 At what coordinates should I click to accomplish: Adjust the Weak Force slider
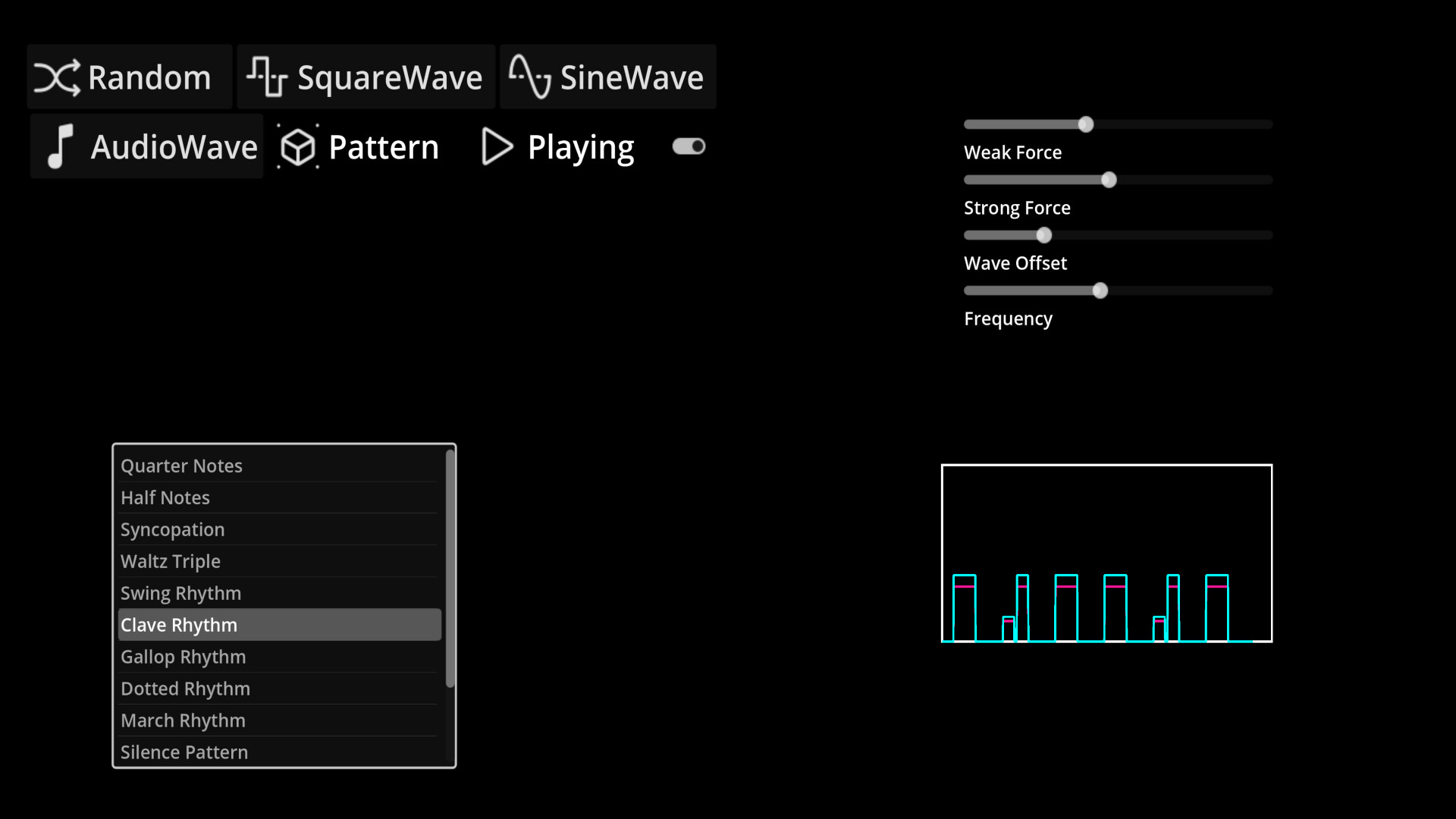point(1086,124)
